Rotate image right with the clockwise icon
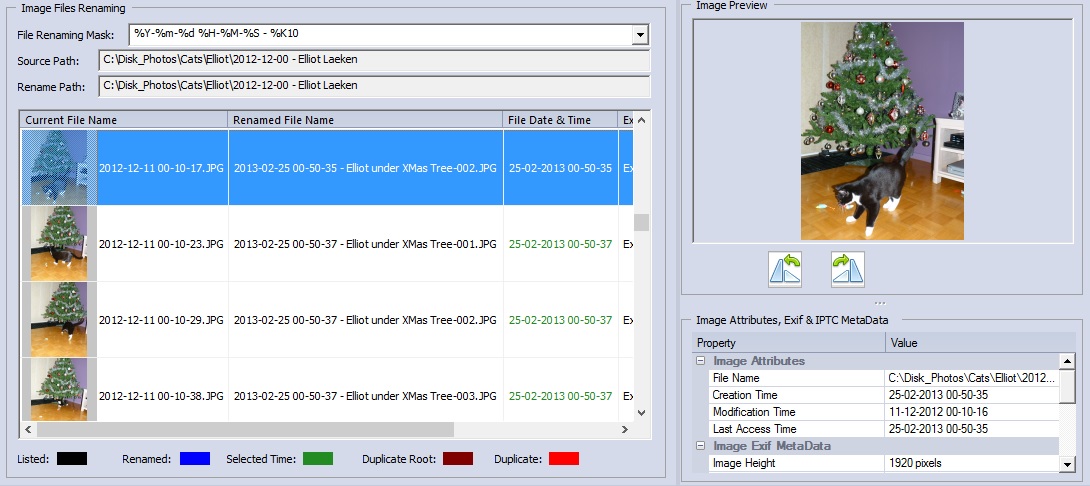This screenshot has width=1090, height=486. [847, 270]
